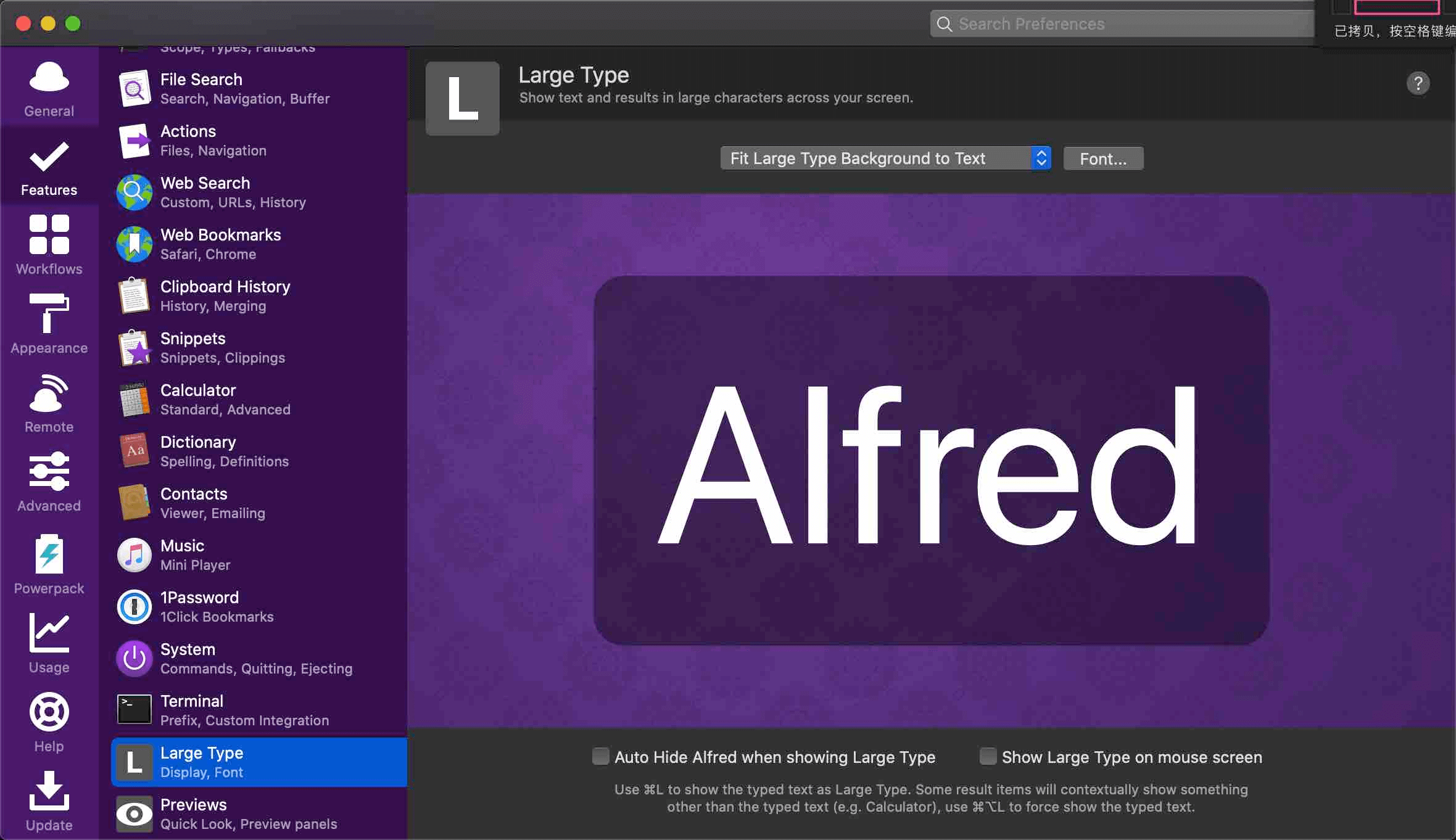Select the Calculator icon

point(134,400)
